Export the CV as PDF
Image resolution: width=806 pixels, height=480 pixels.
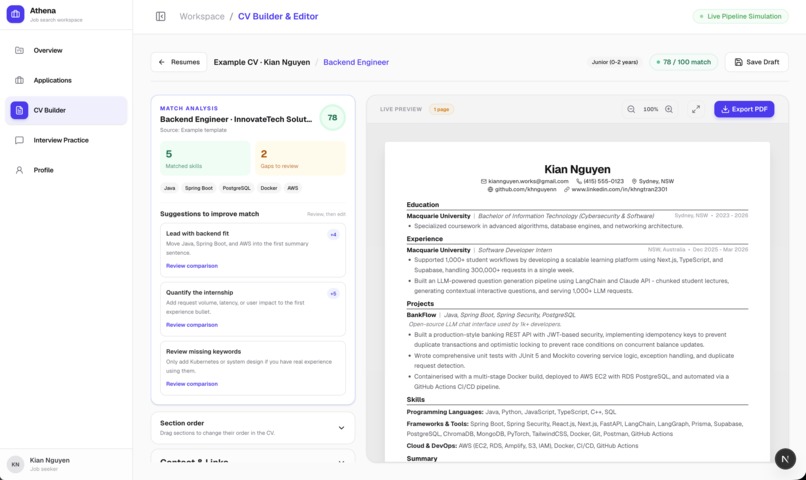click(x=744, y=109)
